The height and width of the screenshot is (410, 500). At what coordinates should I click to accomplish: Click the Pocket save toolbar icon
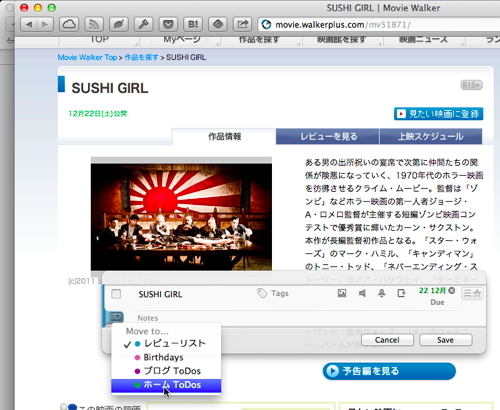168,24
